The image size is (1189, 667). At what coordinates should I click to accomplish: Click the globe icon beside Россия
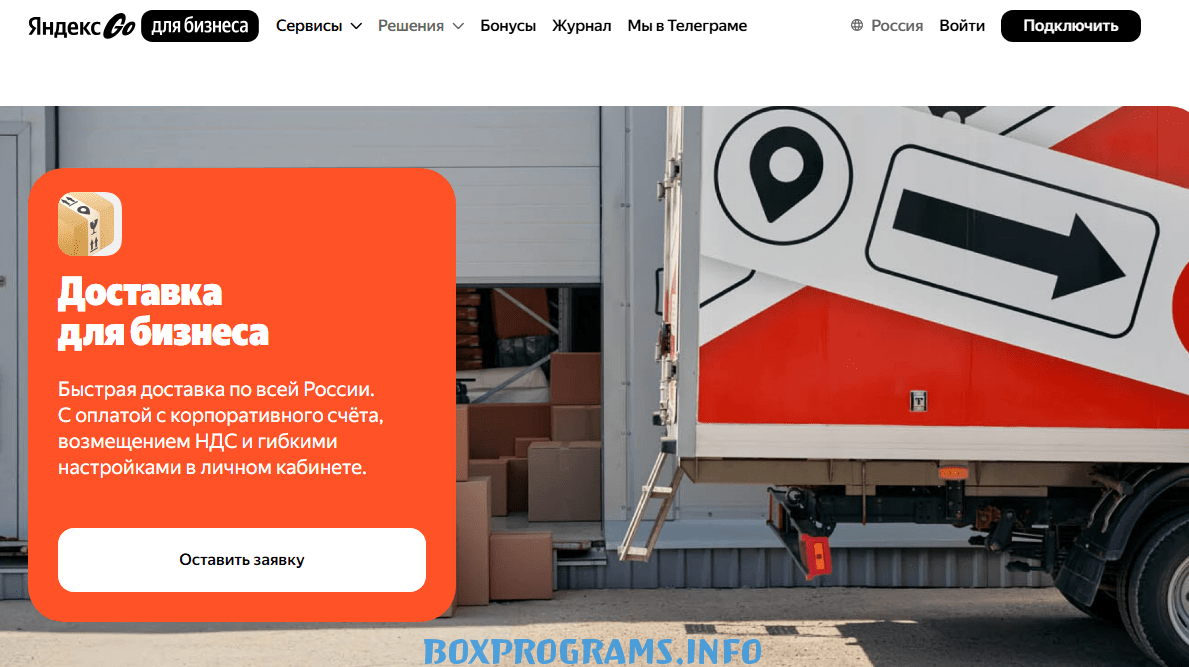(857, 26)
